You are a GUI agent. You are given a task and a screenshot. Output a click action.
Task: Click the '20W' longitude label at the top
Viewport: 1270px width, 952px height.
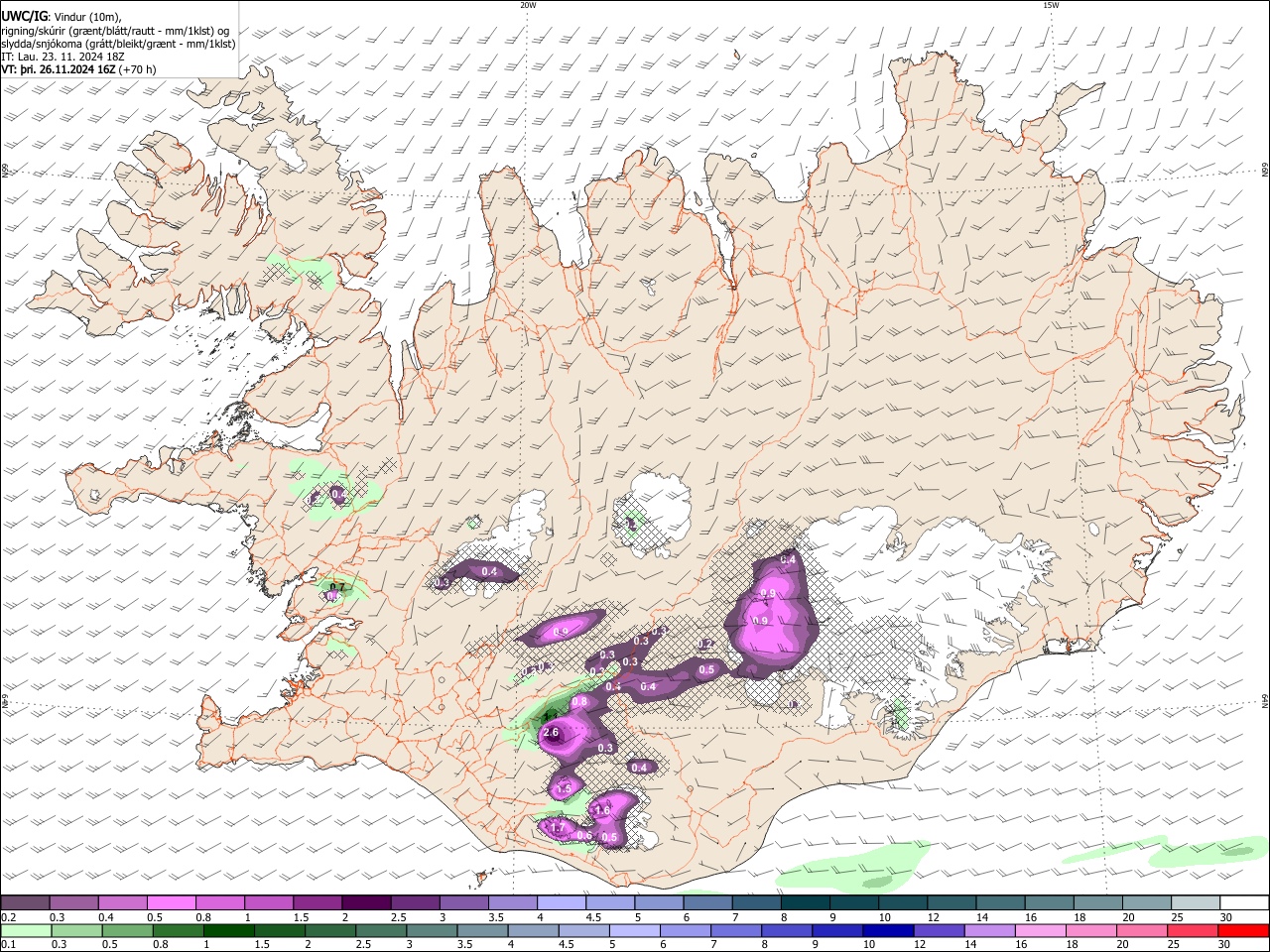tap(528, 5)
